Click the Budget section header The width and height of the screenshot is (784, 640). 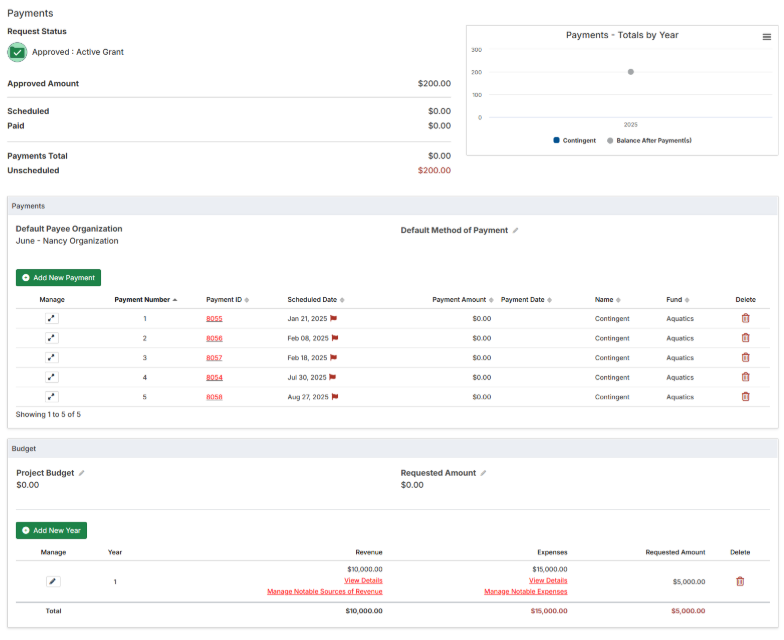pos(392,448)
